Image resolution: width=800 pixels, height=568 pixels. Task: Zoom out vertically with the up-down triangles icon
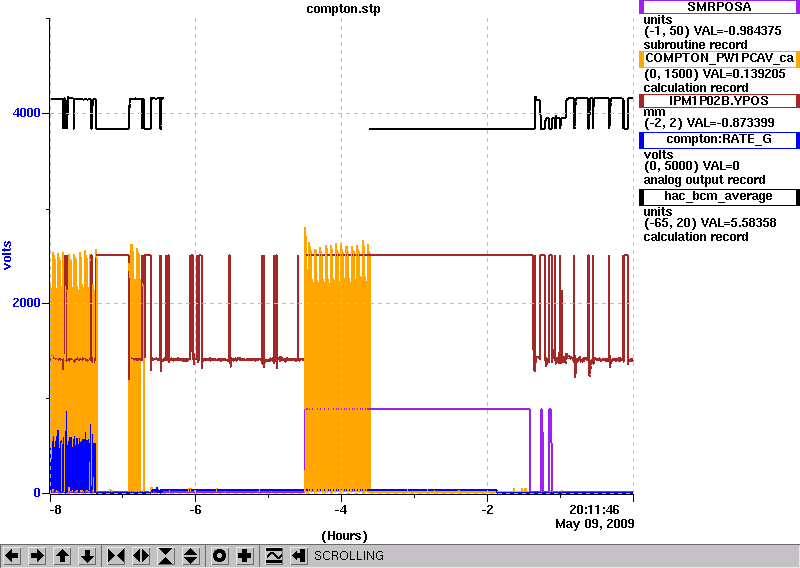[191, 555]
